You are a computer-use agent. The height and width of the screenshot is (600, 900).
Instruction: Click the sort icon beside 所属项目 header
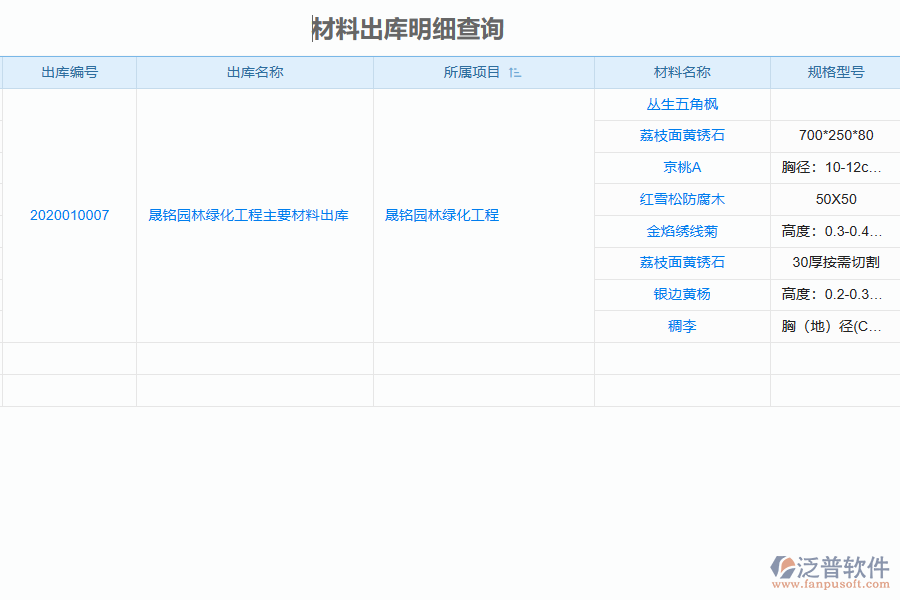516,72
